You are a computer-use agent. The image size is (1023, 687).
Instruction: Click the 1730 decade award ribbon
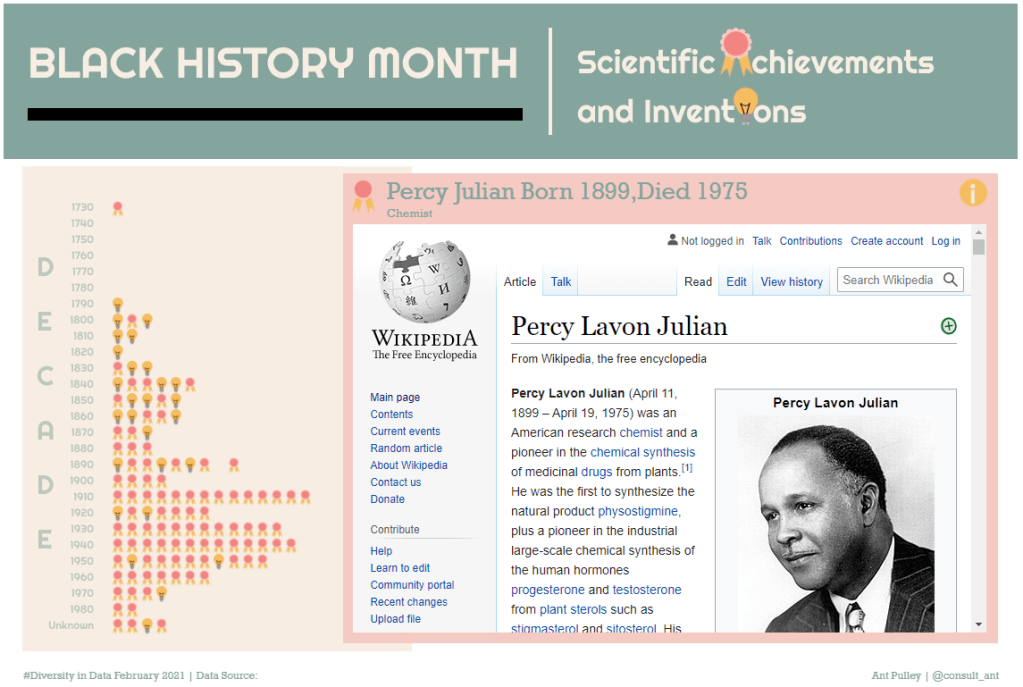(117, 208)
